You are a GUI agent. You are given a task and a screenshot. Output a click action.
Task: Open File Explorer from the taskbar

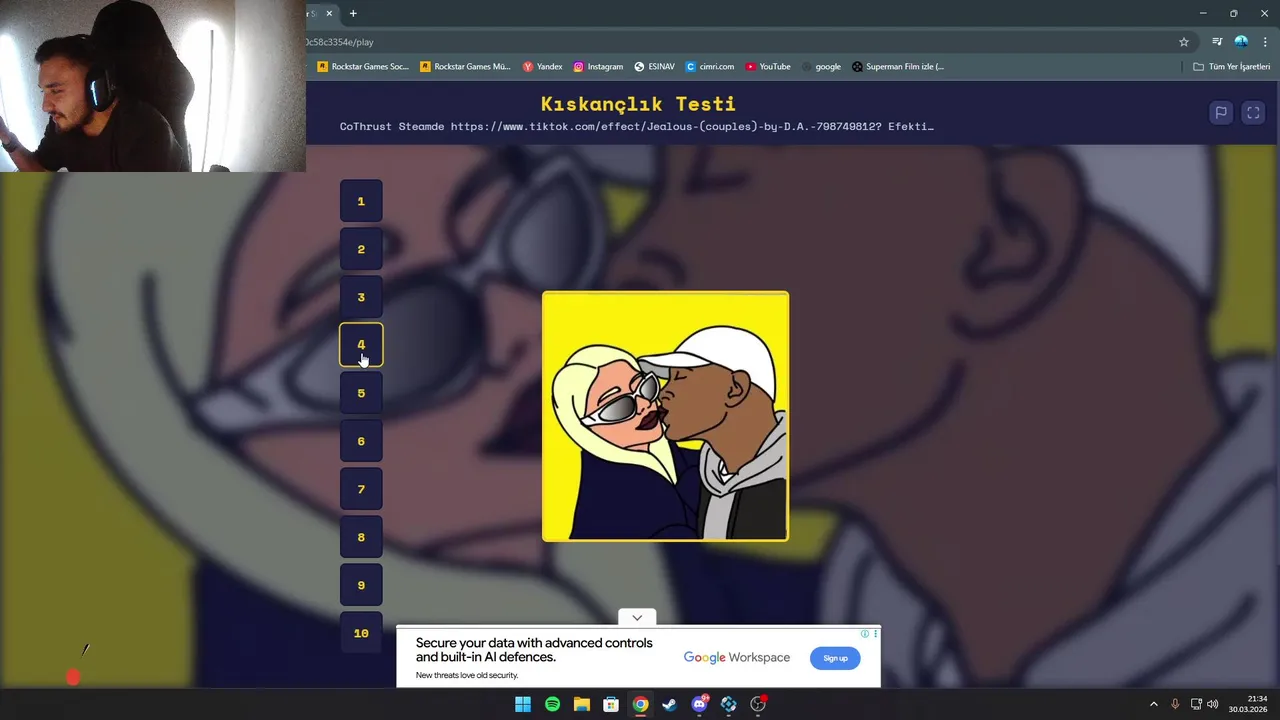582,704
